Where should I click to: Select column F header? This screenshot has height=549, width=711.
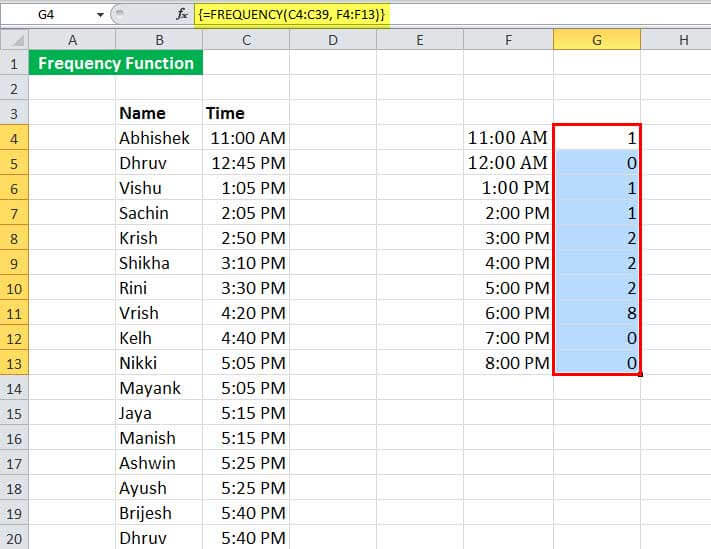click(509, 40)
